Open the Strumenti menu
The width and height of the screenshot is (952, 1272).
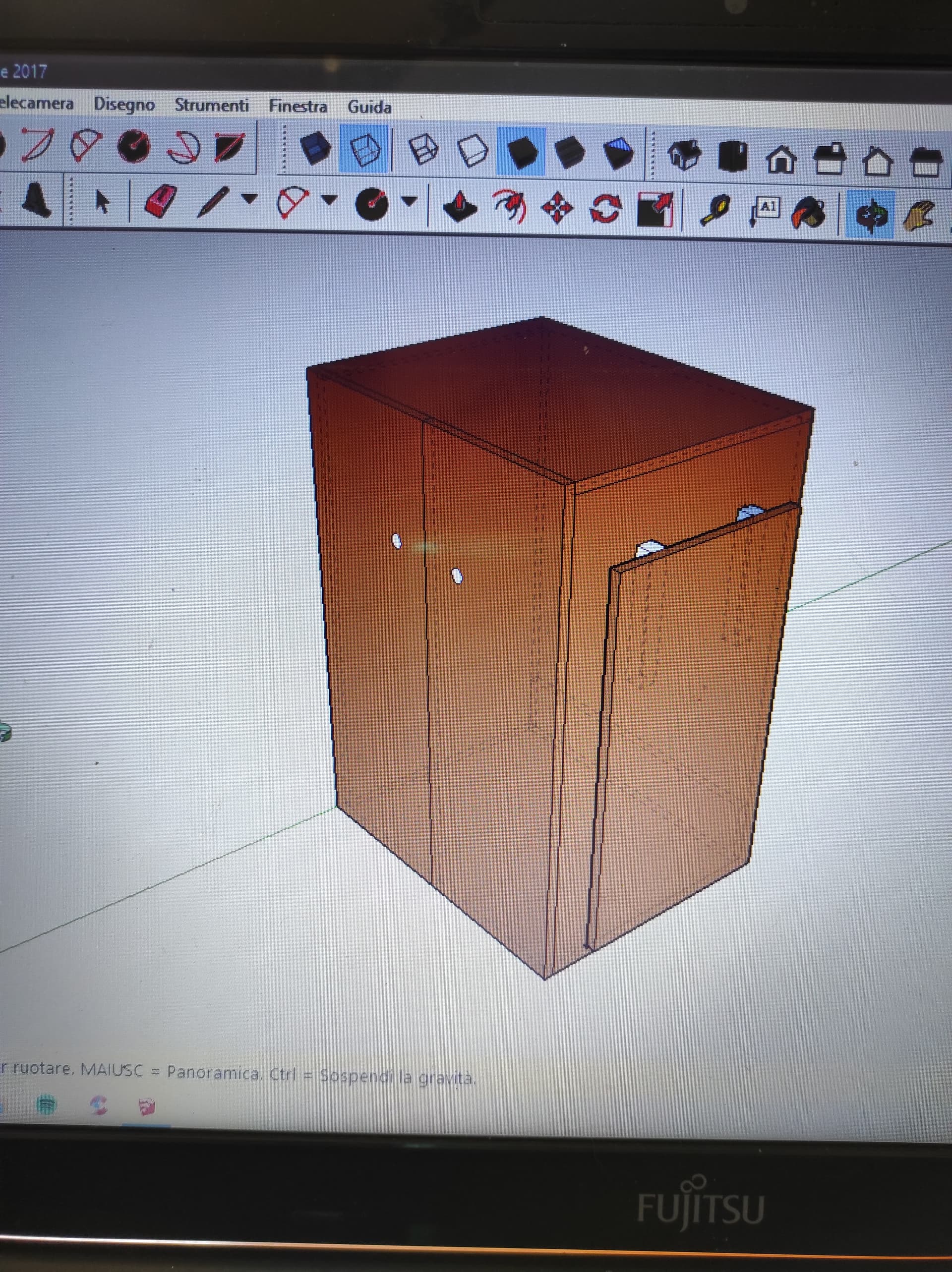(212, 105)
